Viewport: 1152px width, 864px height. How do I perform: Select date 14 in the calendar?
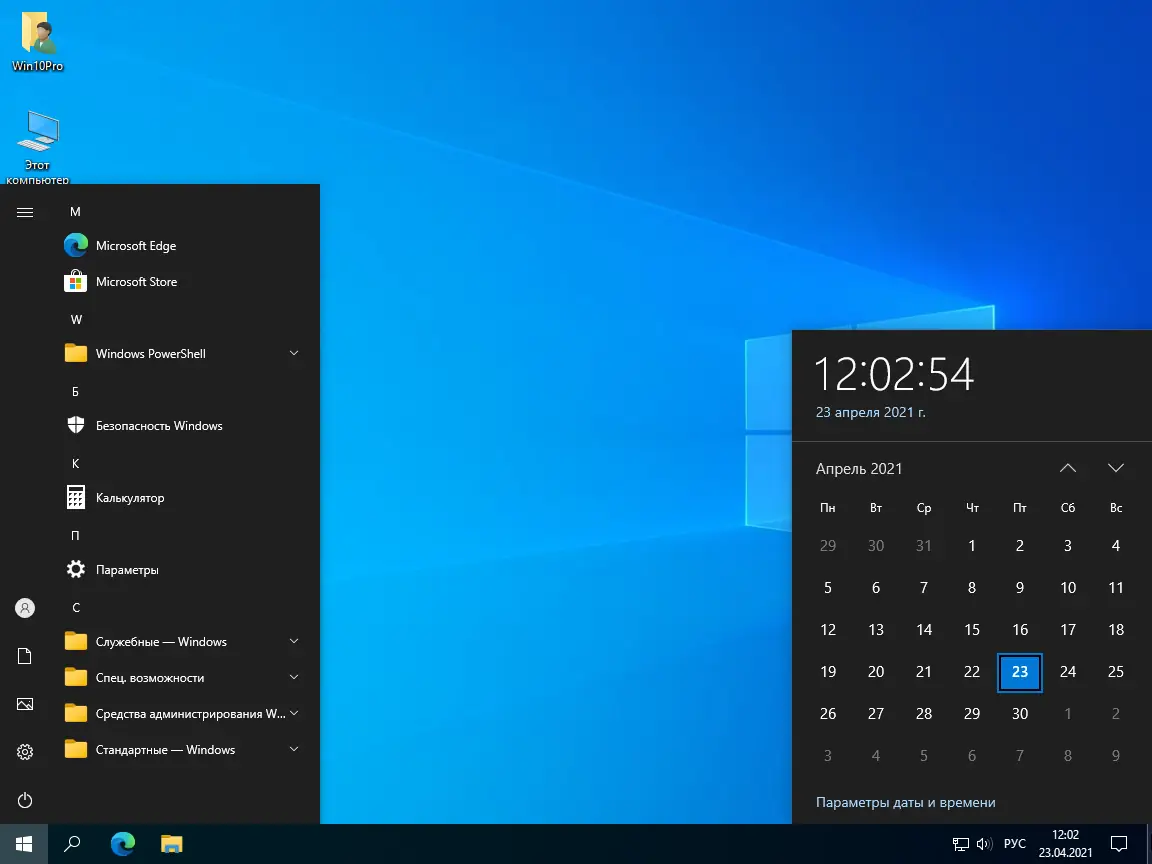coord(924,630)
